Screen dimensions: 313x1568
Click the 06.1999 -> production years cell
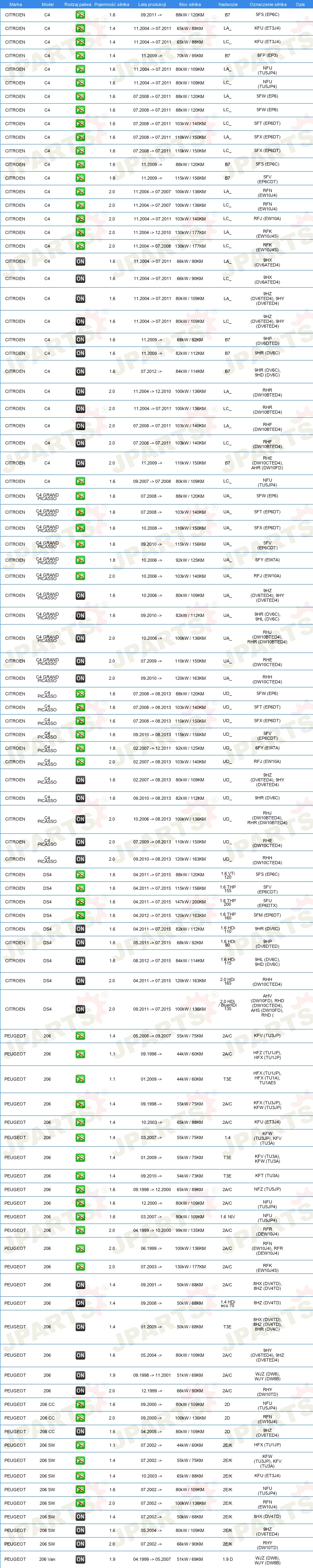click(152, 1248)
